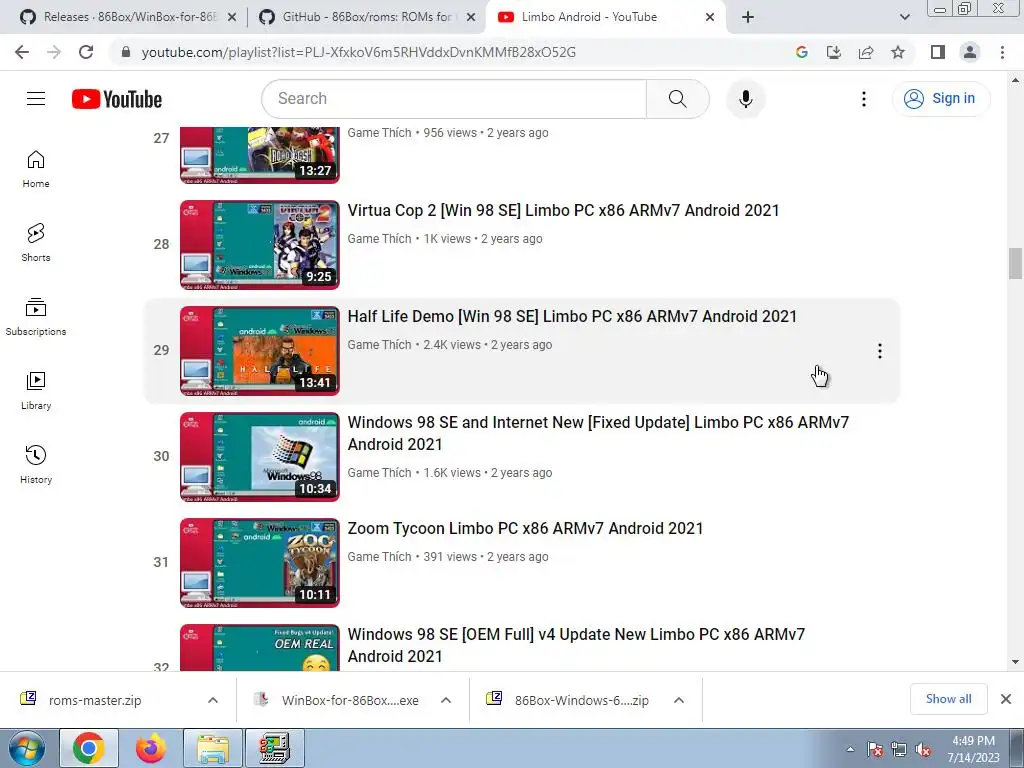The image size is (1024, 768).
Task: Click the muted volume tray icon
Action: pyautogui.click(x=923, y=750)
